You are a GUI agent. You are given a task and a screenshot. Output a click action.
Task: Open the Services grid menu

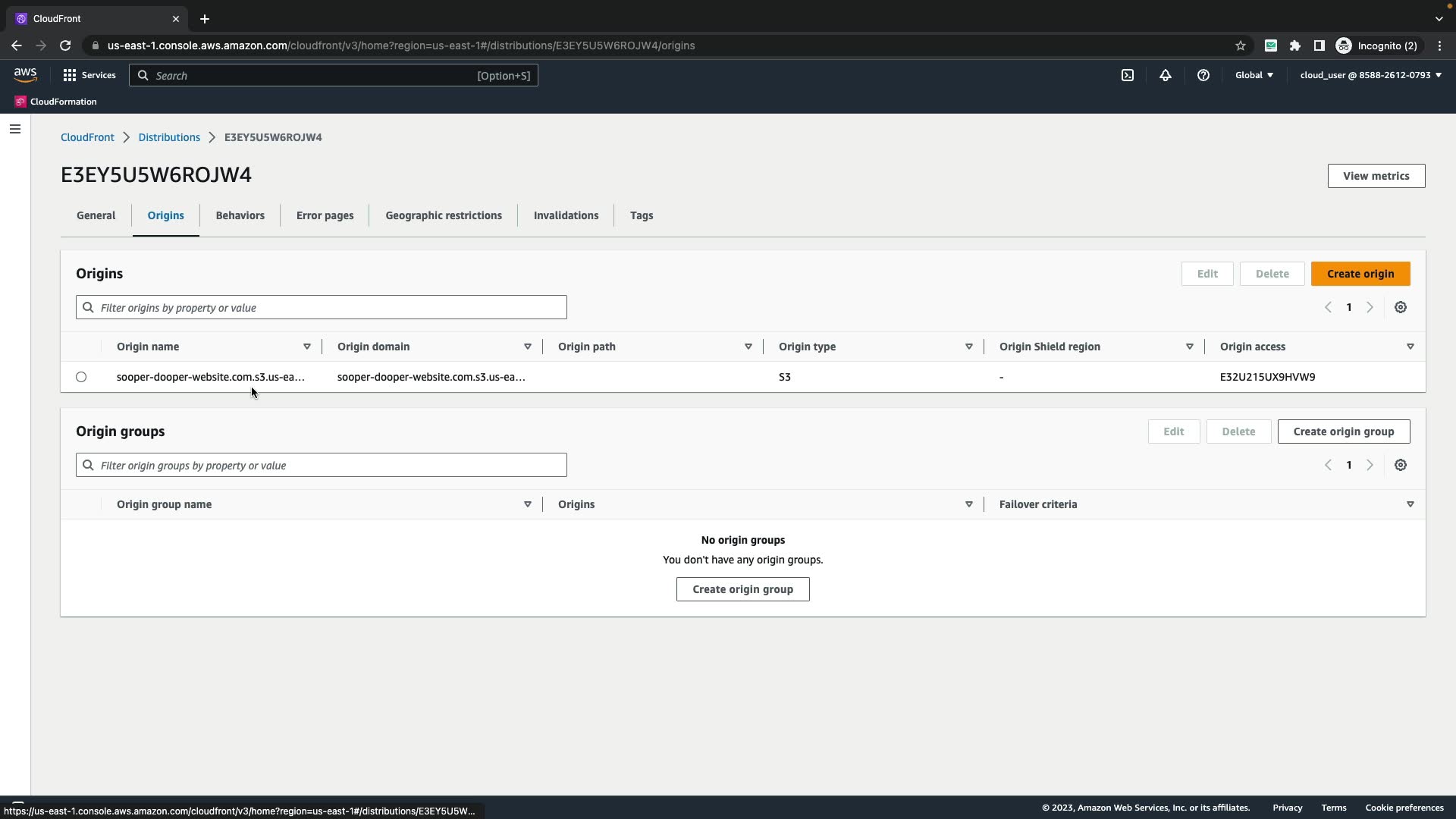coord(89,75)
